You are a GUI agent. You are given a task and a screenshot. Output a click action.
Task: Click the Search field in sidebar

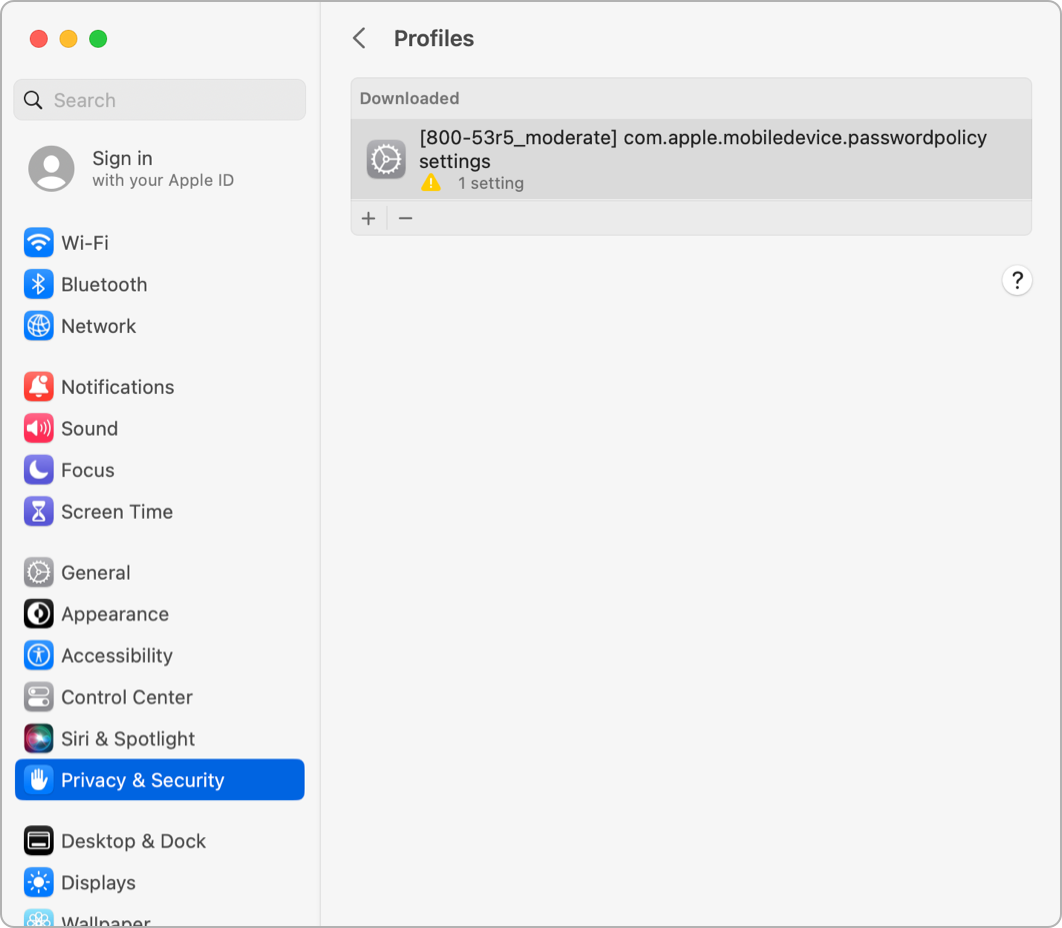[x=160, y=100]
